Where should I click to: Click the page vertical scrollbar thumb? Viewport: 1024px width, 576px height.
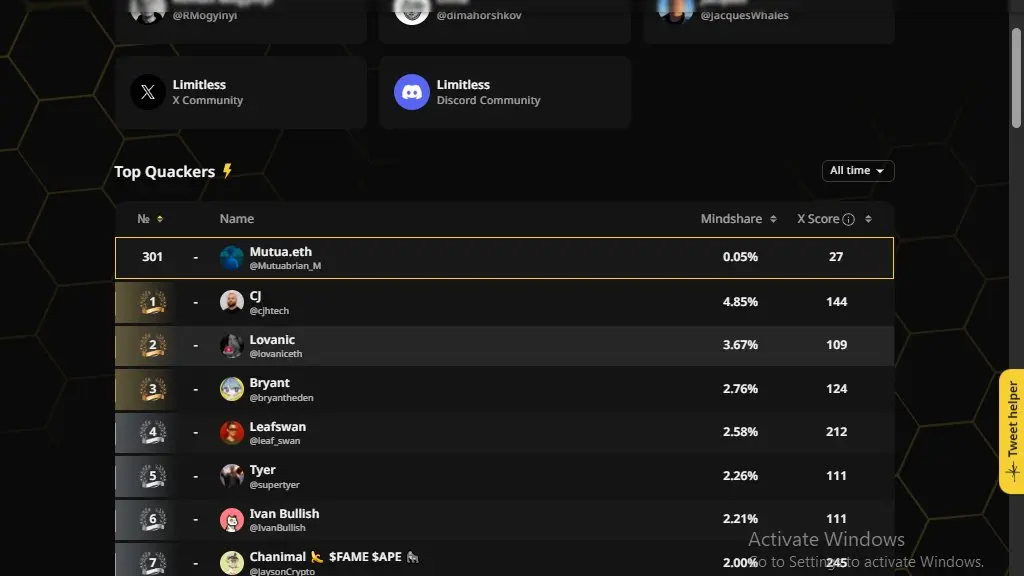[1016, 78]
